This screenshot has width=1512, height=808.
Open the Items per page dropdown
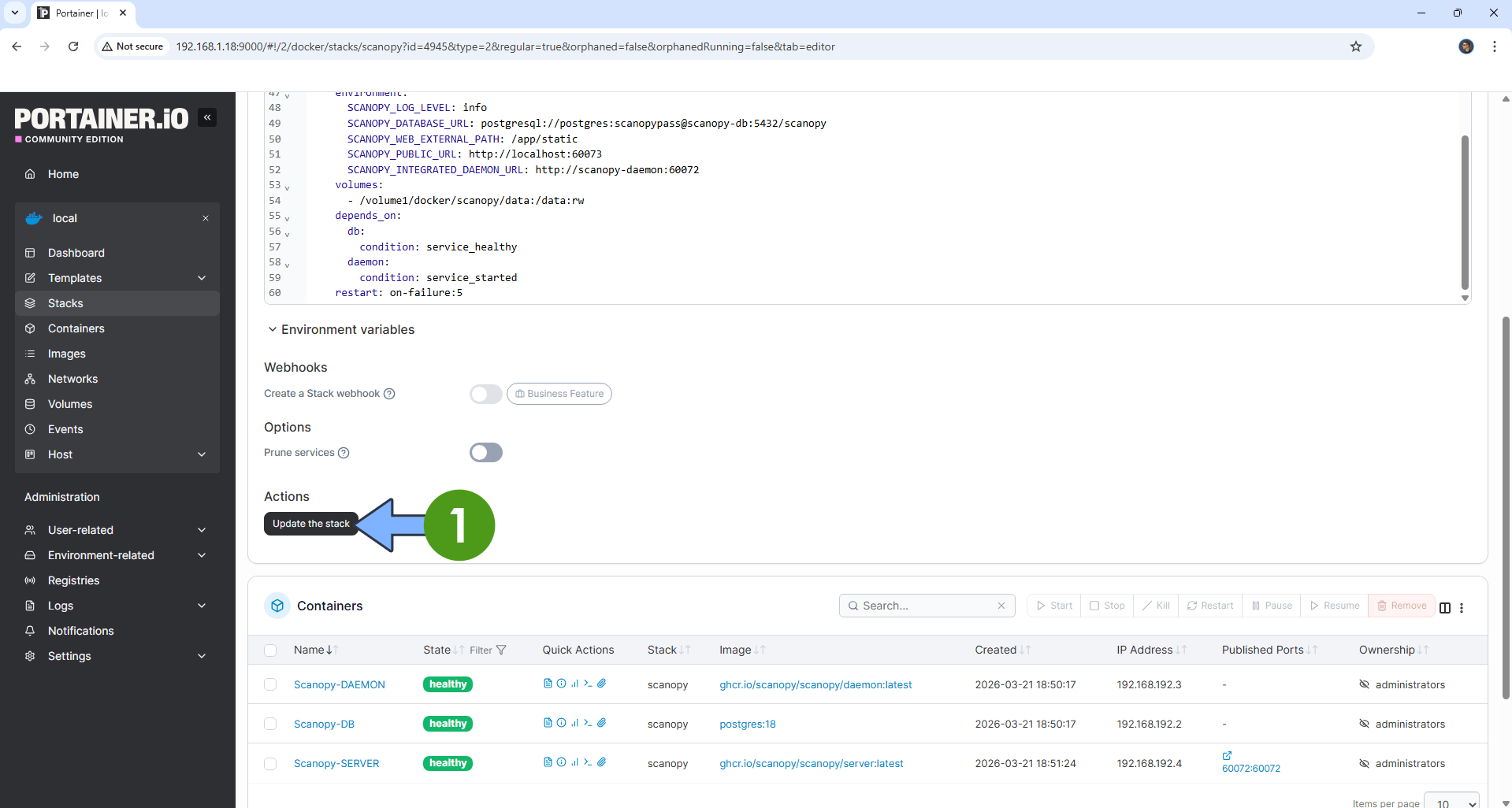(x=1451, y=802)
